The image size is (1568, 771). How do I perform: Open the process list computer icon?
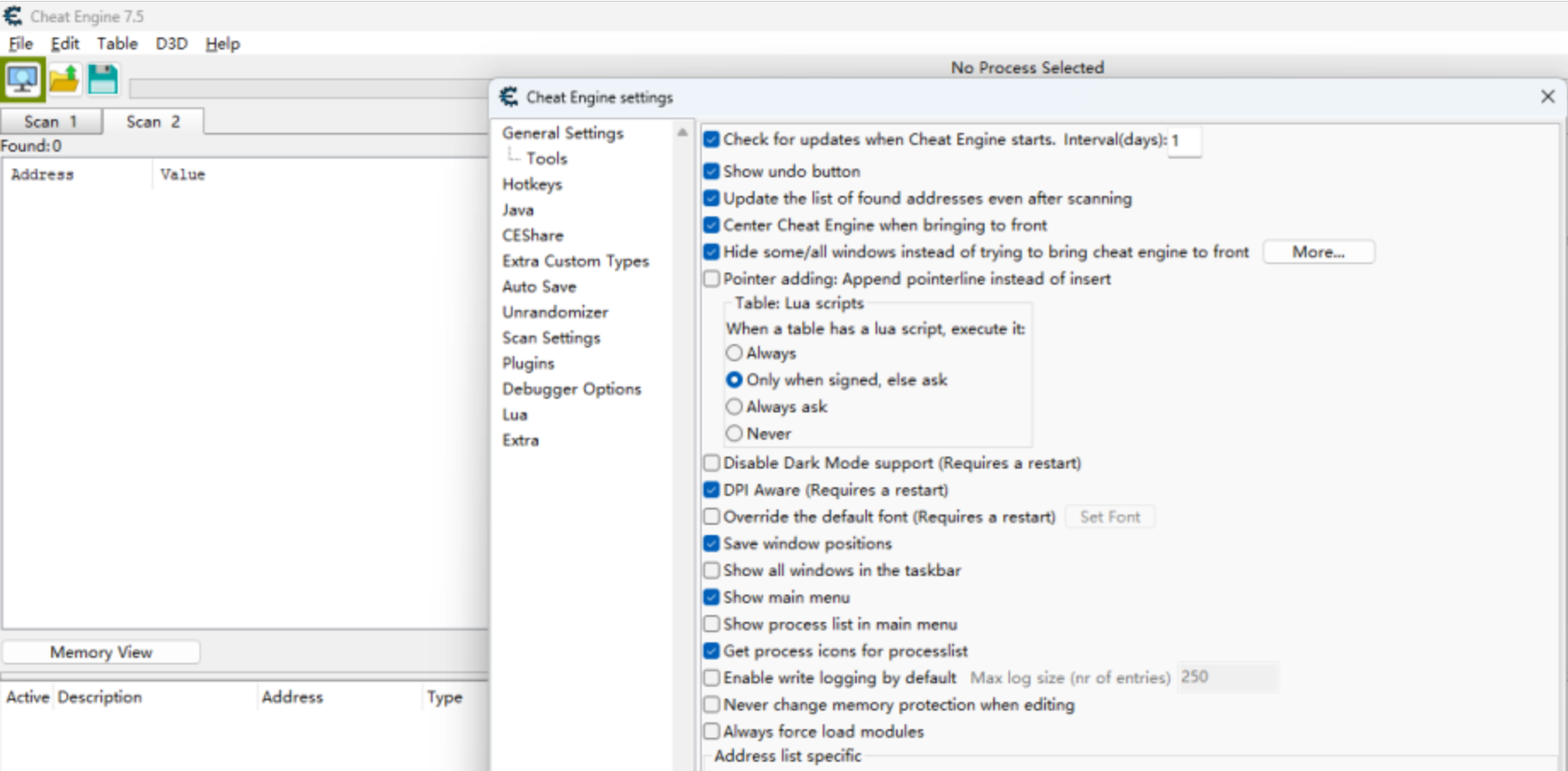[23, 80]
